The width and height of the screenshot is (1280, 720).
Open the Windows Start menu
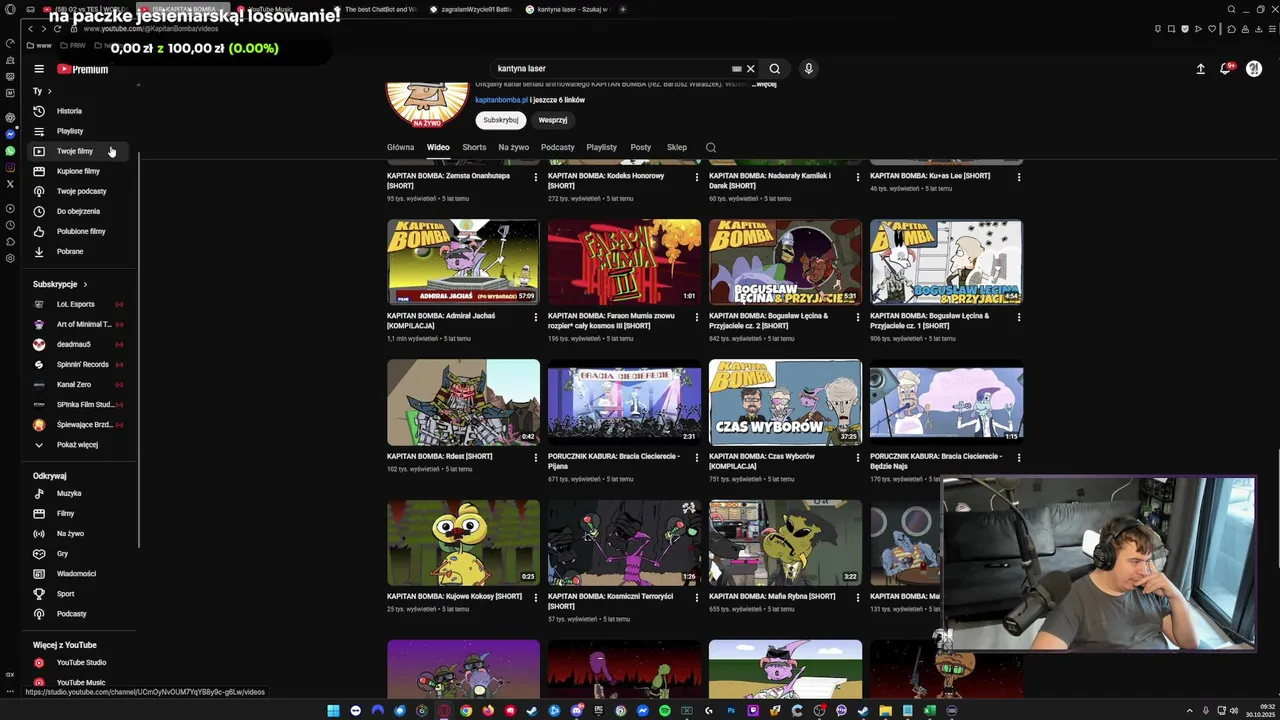point(333,711)
